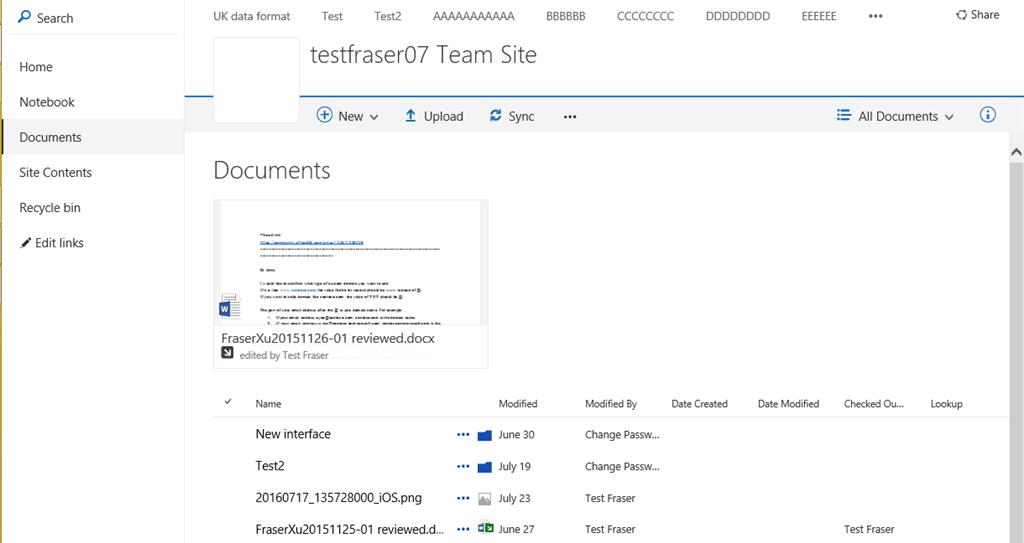Go to Home in the sidebar
The width and height of the screenshot is (1024, 543).
pos(36,67)
